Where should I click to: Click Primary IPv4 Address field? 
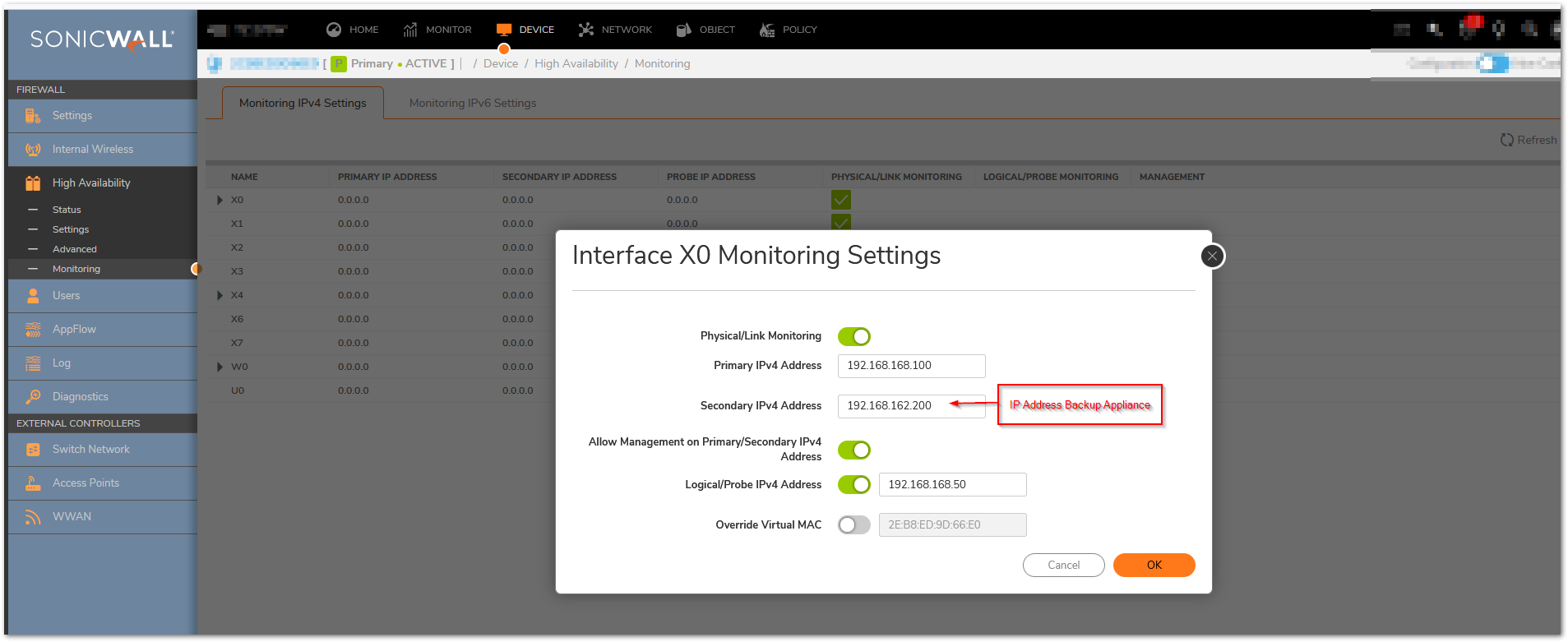[x=911, y=366]
